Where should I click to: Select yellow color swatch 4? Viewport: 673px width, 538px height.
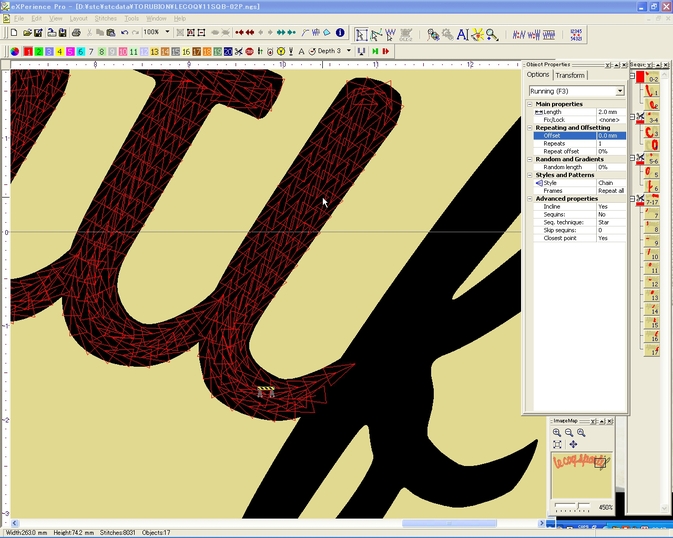pyautogui.click(x=60, y=52)
